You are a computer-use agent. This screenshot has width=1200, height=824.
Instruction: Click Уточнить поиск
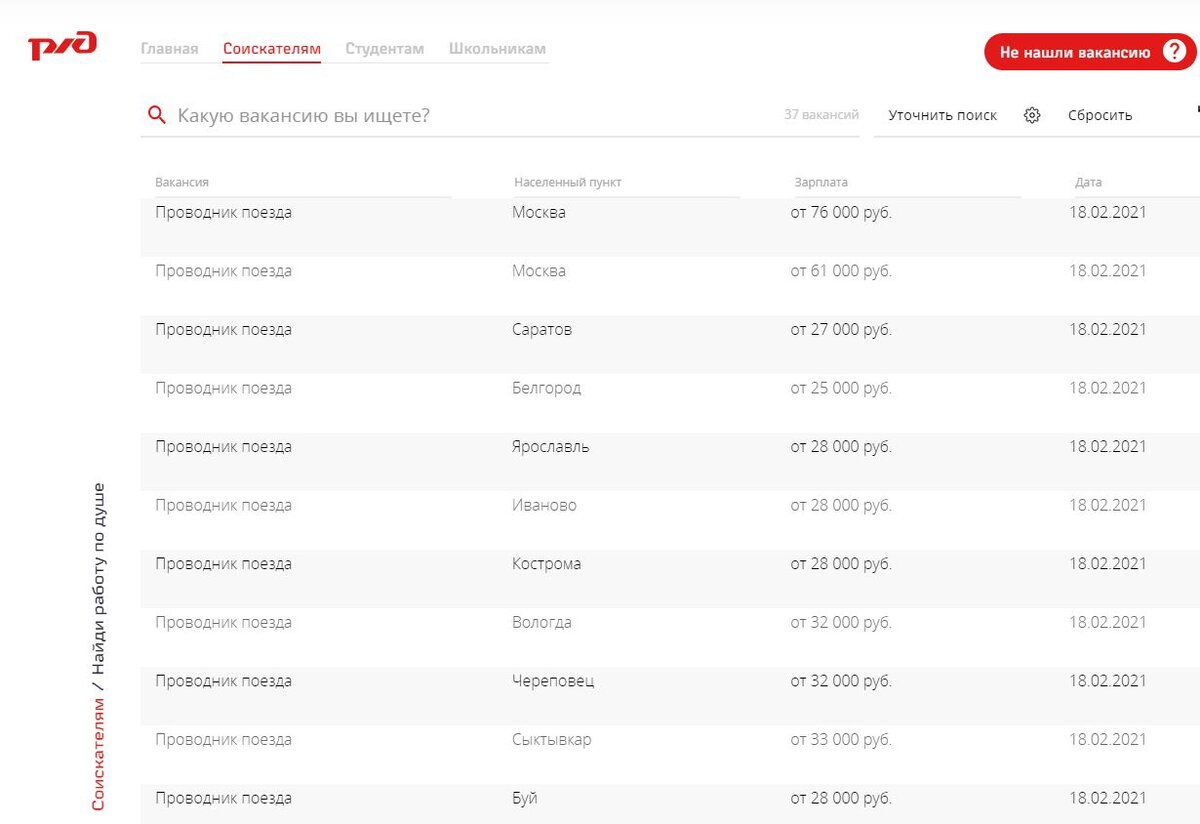[943, 115]
